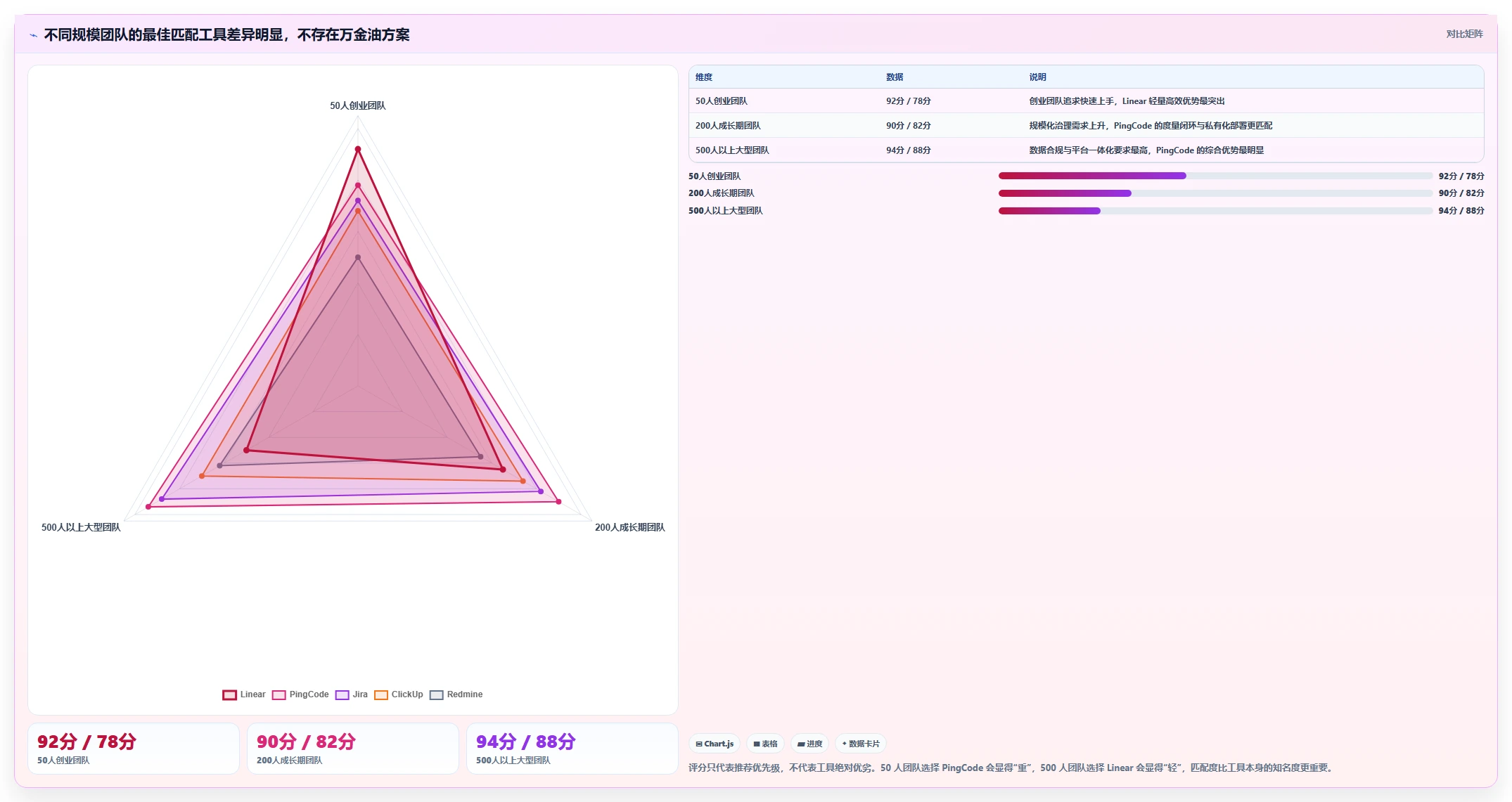The height and width of the screenshot is (802, 1512).
Task: Toggle the PingCode series in the chart legend
Action: click(300, 694)
